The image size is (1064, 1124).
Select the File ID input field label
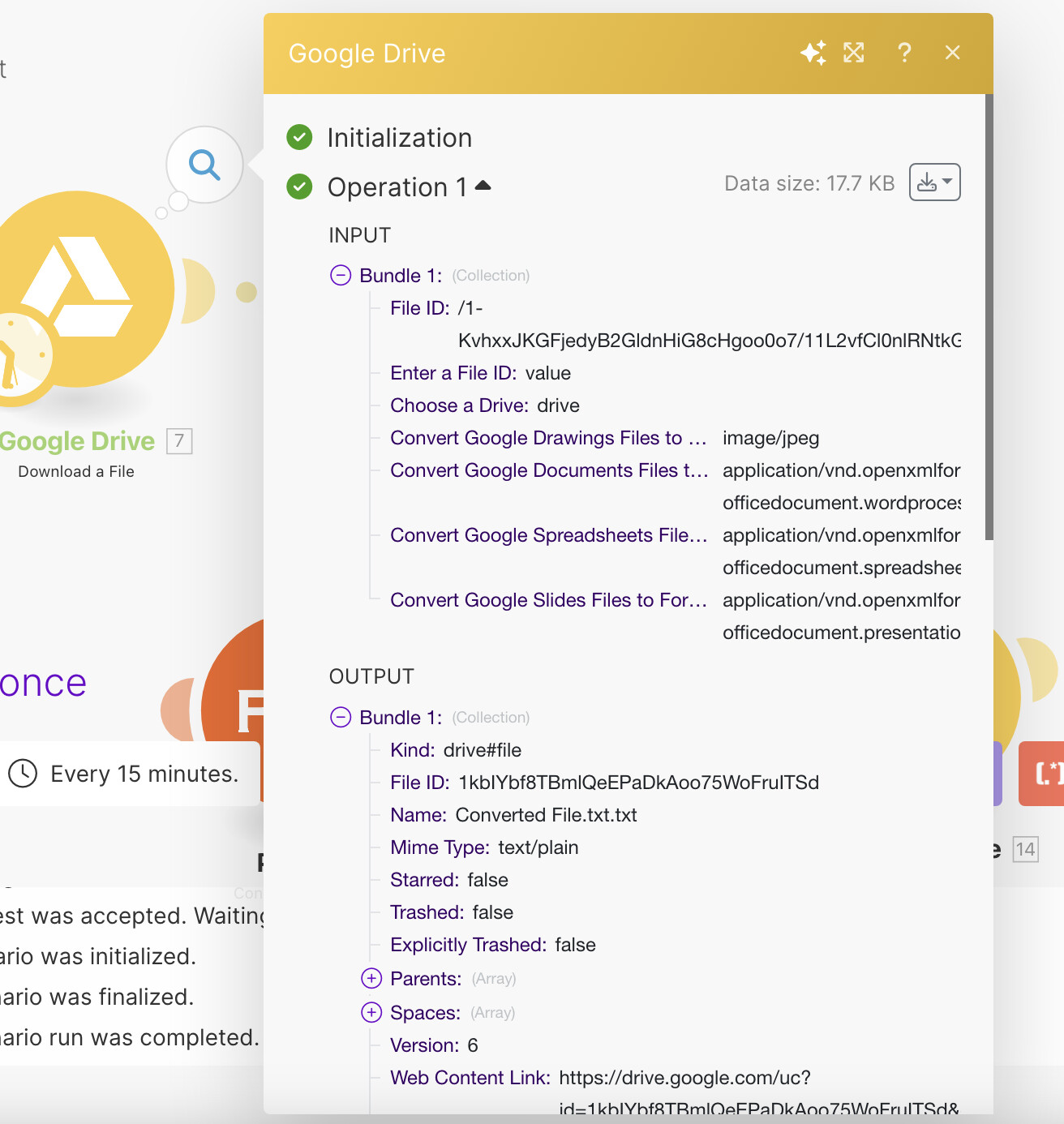[419, 308]
